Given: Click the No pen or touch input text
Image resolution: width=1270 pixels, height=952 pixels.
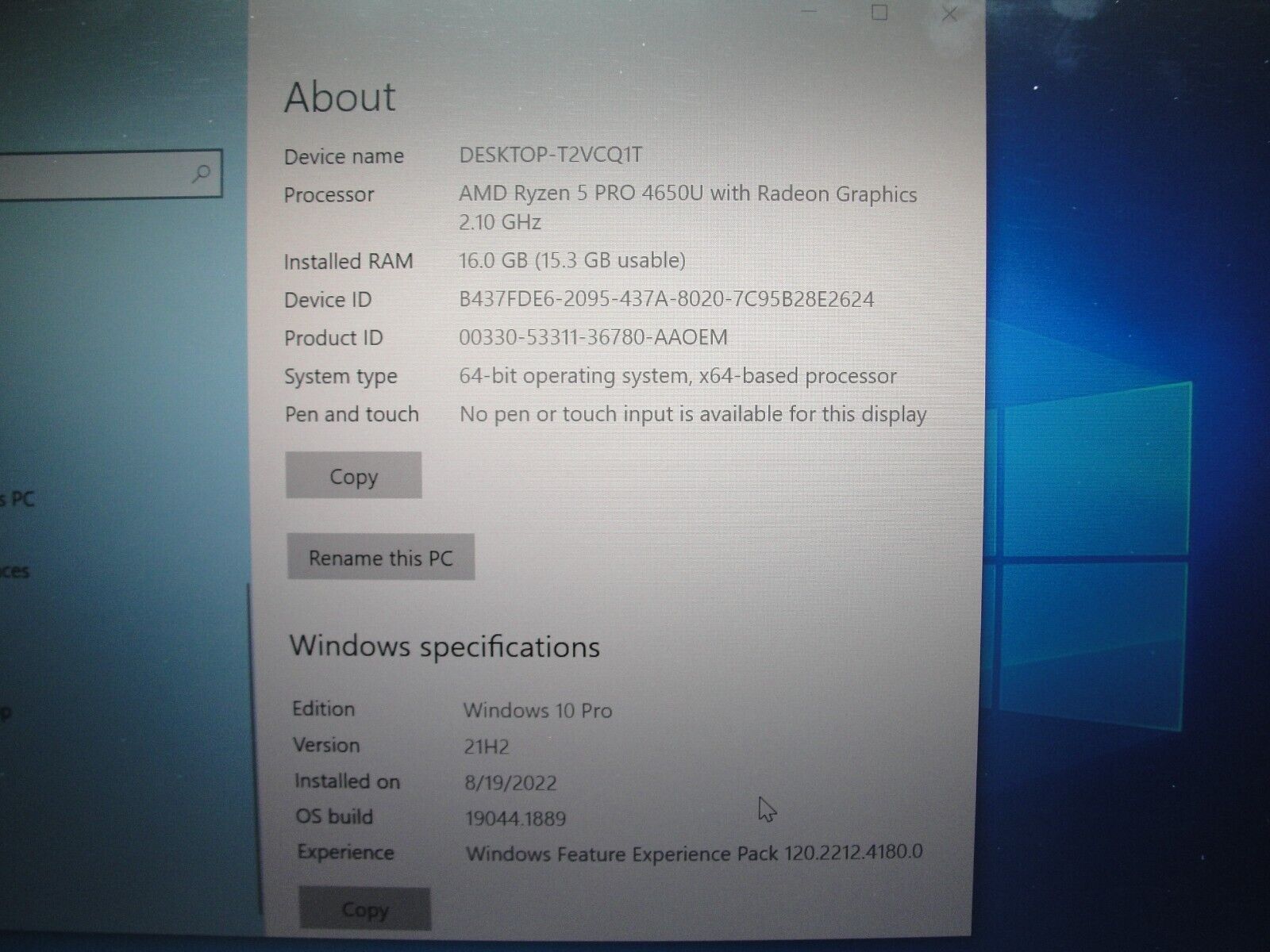Looking at the screenshot, I should [693, 414].
